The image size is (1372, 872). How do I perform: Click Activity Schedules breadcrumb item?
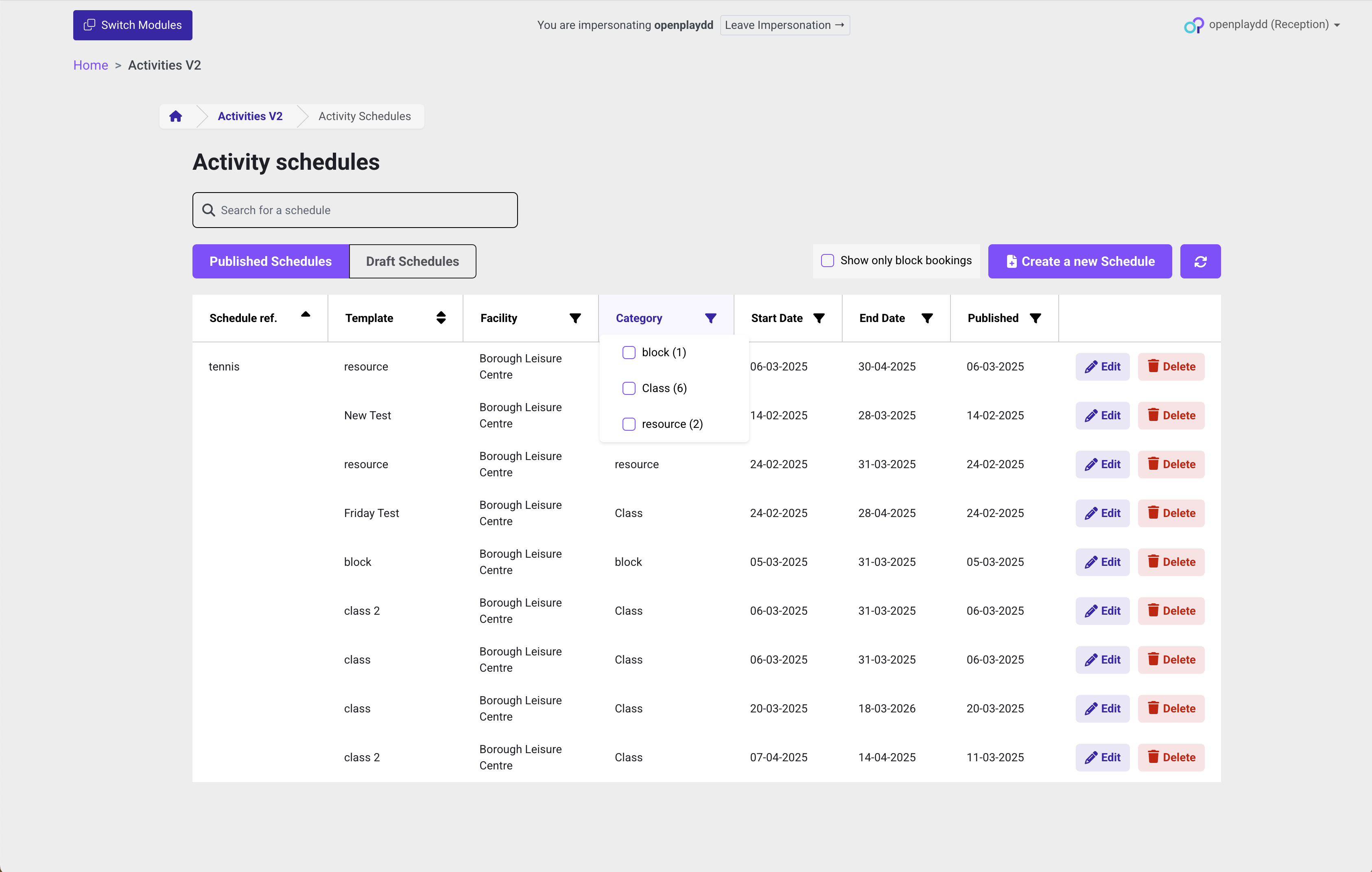(x=365, y=116)
